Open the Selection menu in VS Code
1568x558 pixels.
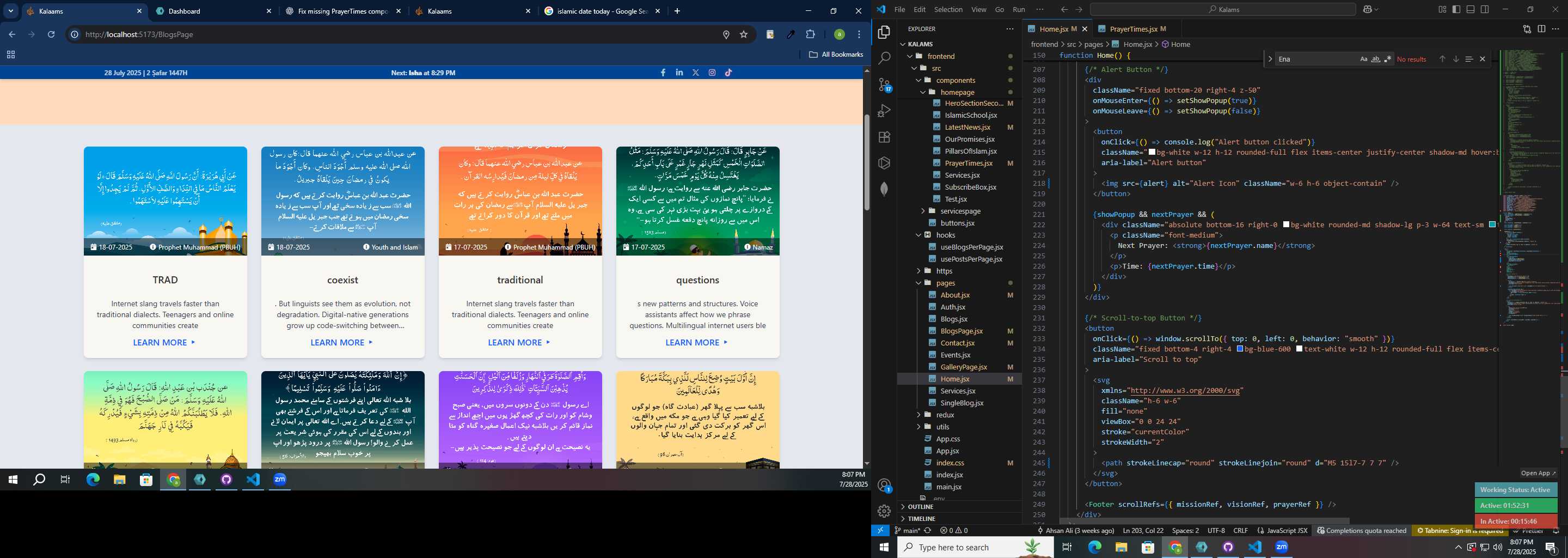coord(948,9)
